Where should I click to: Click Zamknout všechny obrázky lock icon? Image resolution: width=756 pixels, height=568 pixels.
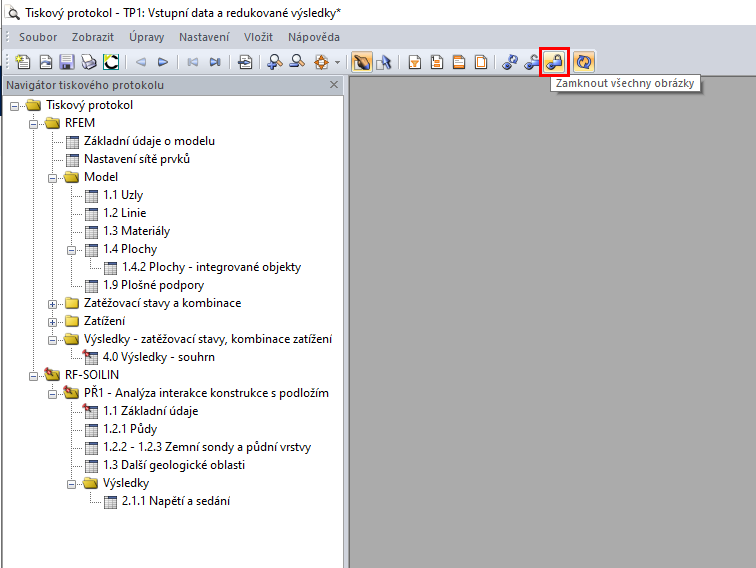pos(554,62)
